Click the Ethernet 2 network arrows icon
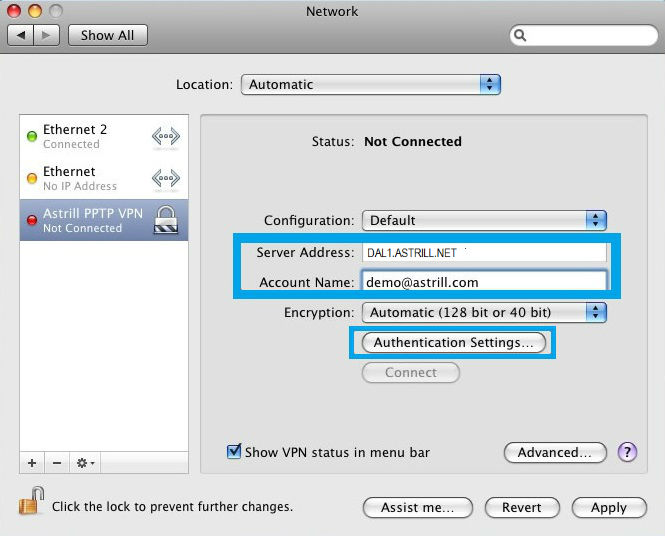Screen dimensions: 665x536 [x=166, y=137]
